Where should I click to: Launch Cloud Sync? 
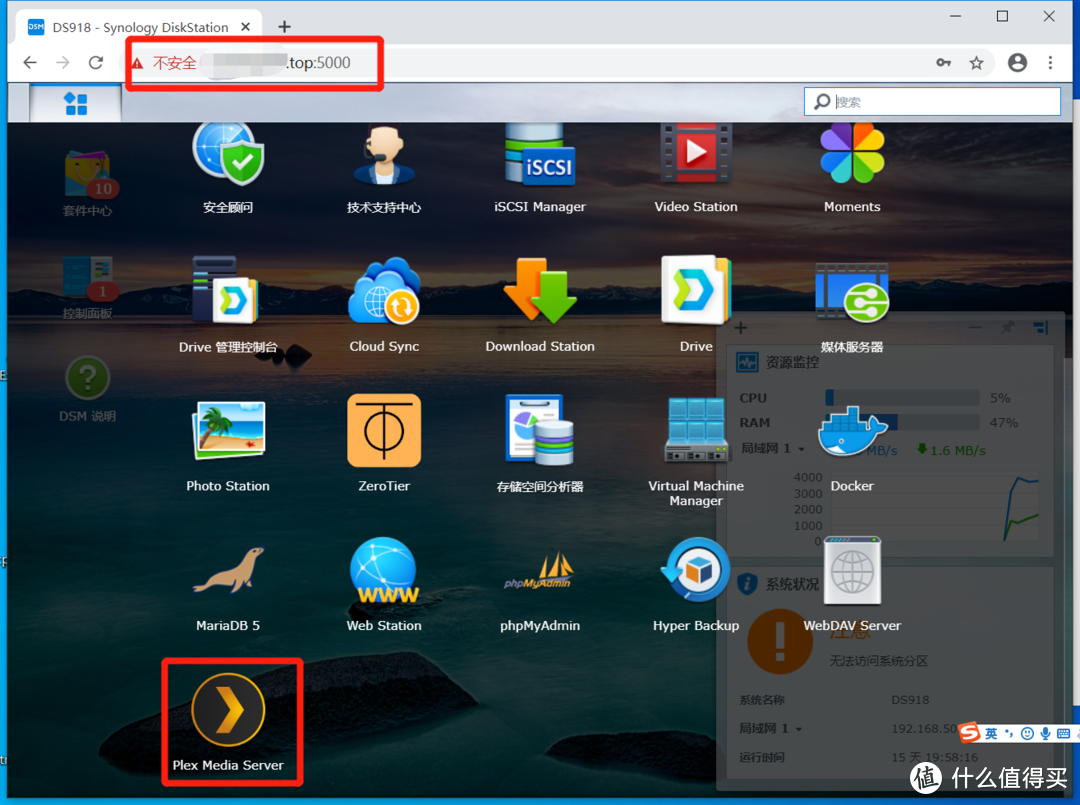[x=384, y=290]
